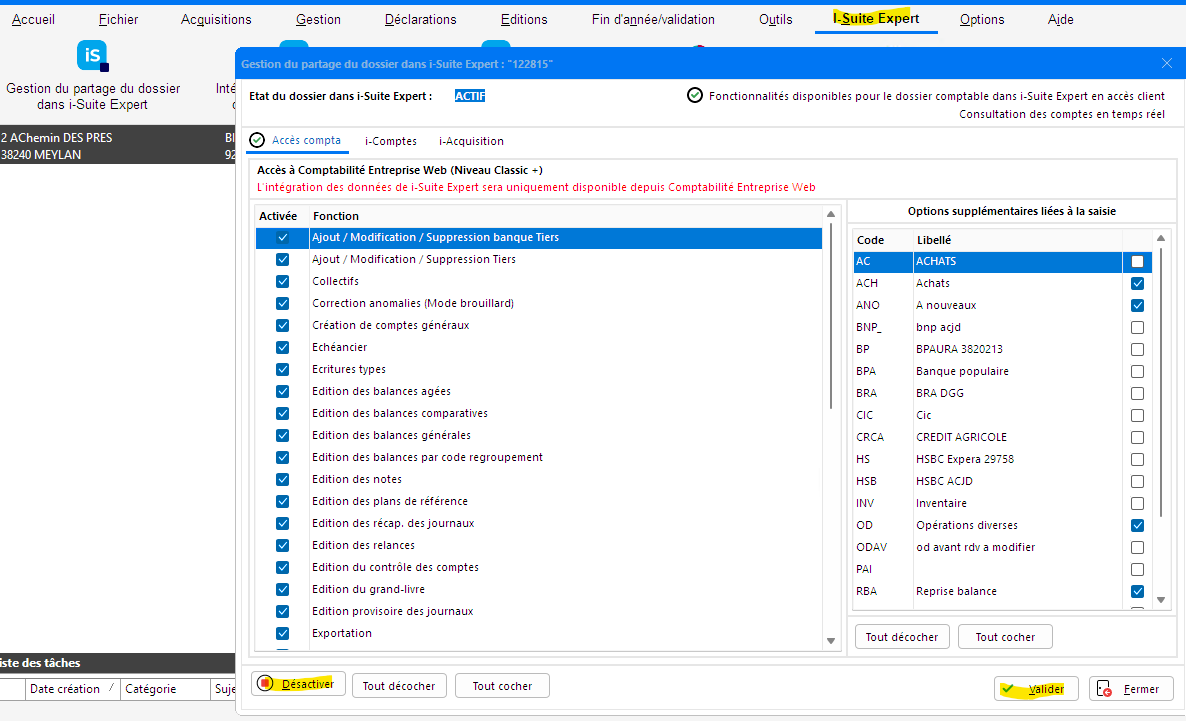
Task: Select the Edition du grand-livre row
Action: click(368, 589)
